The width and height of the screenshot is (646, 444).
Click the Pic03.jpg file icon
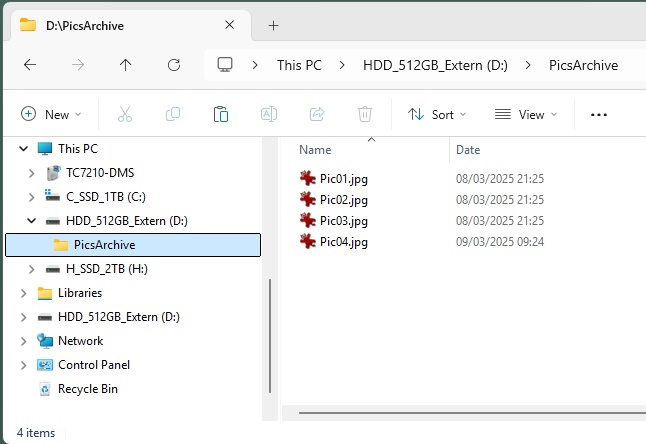tap(307, 220)
